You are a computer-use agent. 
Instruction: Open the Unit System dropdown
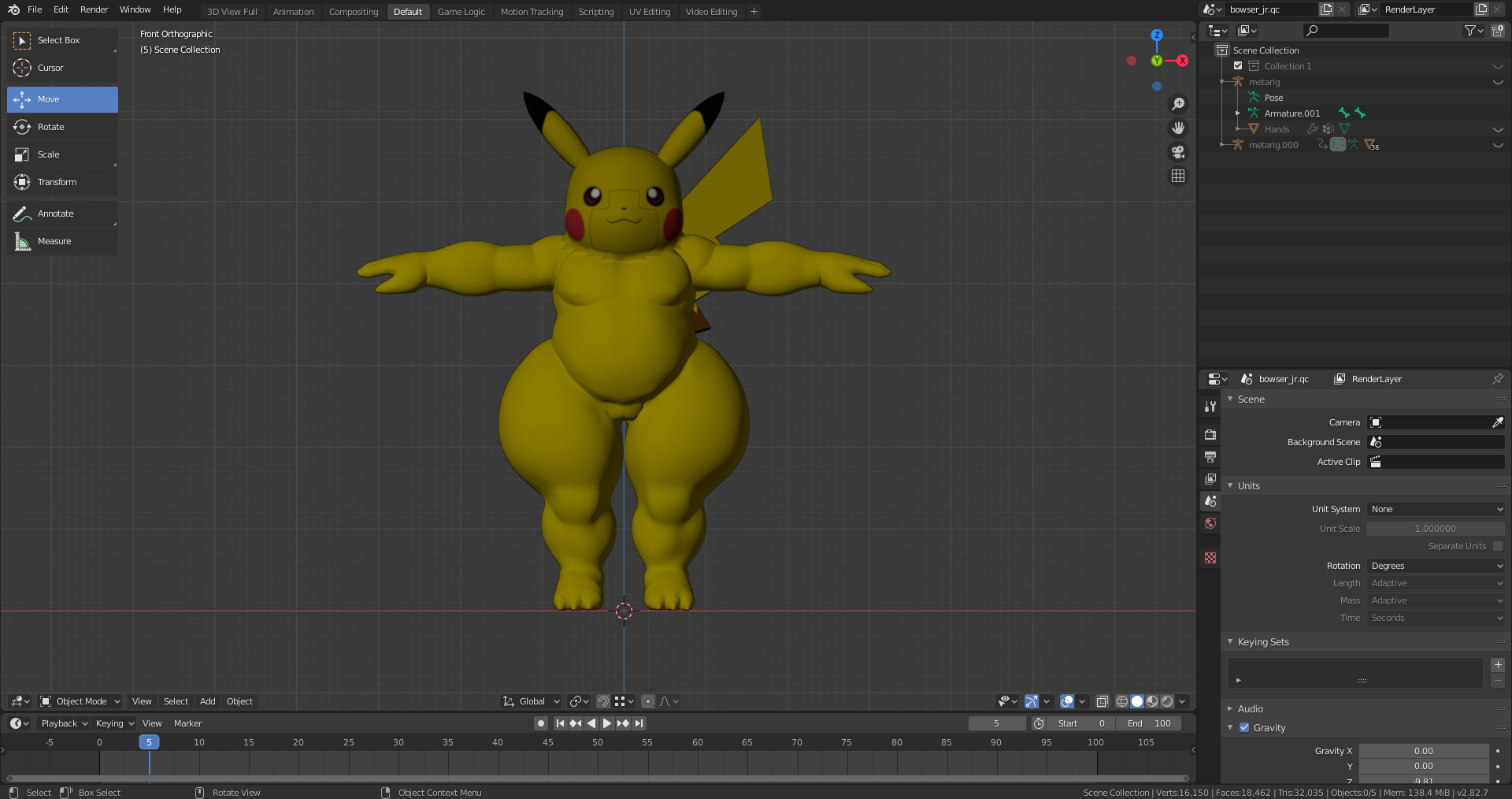[x=1436, y=509]
